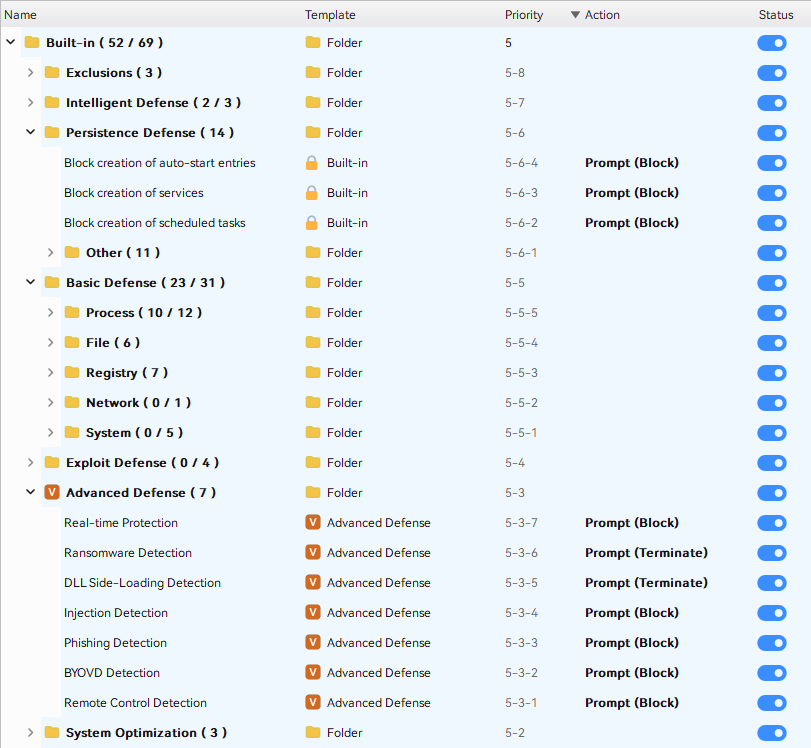Turn off the Real-time Protection toggle

coord(772,522)
